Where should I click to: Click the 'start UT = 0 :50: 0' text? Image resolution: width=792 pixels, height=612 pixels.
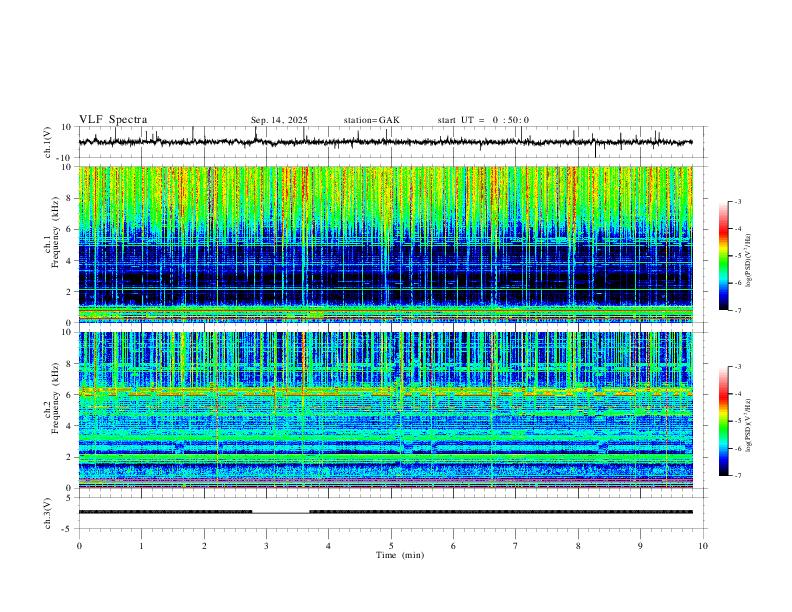pos(483,120)
